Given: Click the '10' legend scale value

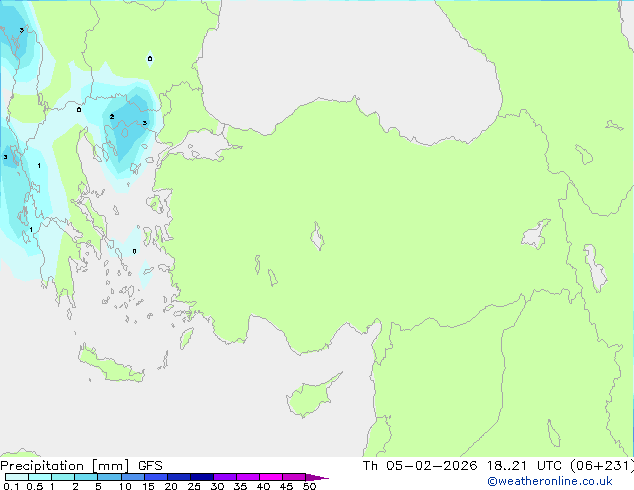Looking at the screenshot, I should click(125, 486).
